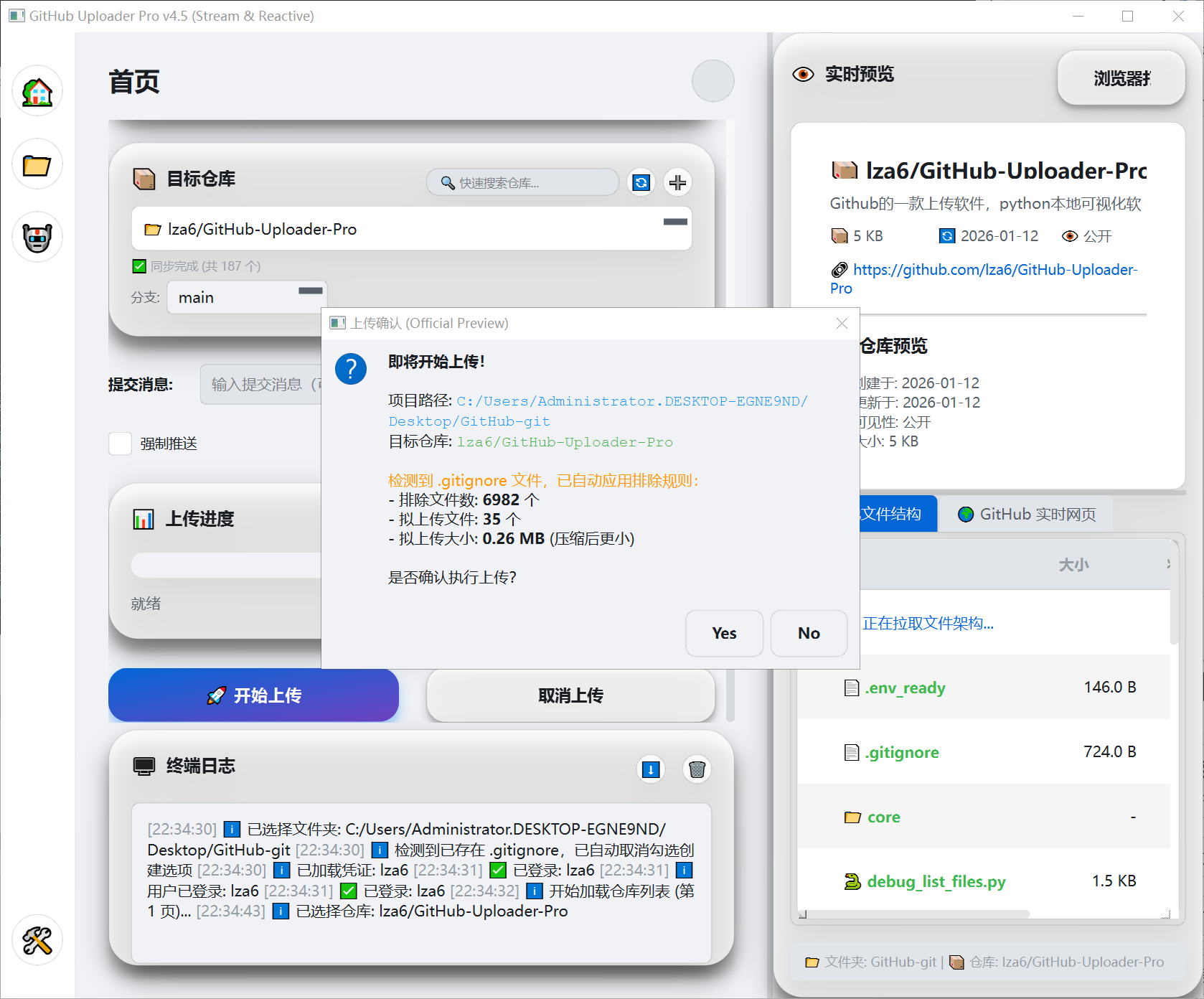Click the green sync-complete check icon
1204x999 pixels.
[x=139, y=266]
